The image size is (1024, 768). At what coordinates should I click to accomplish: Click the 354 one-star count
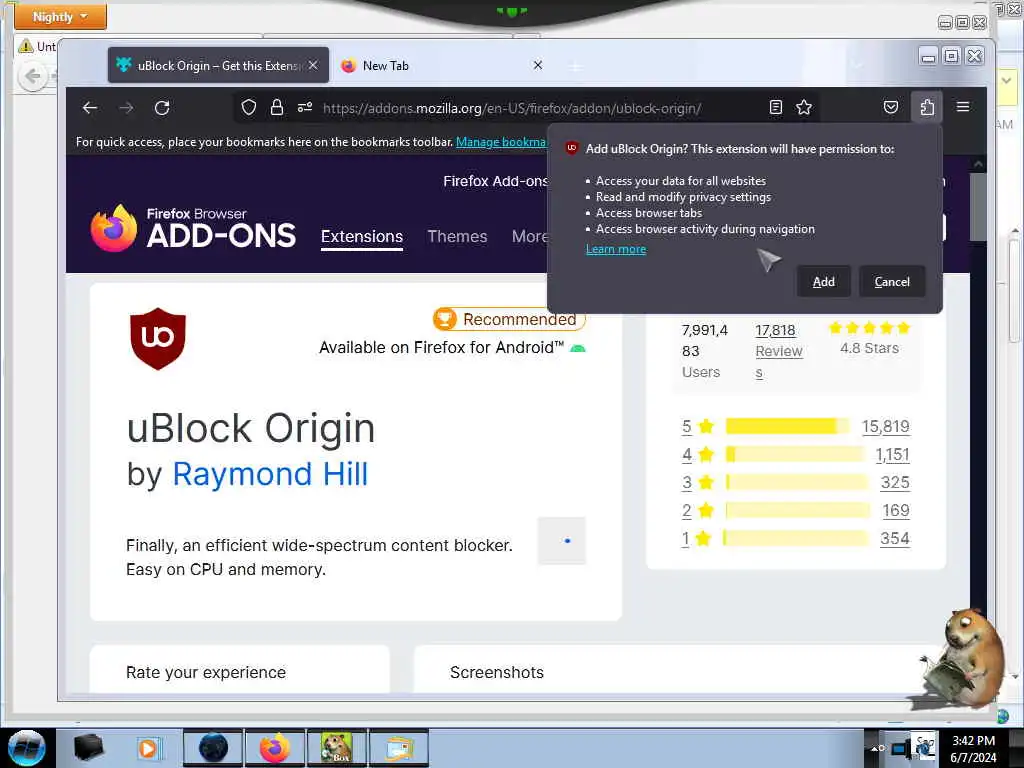(x=895, y=539)
